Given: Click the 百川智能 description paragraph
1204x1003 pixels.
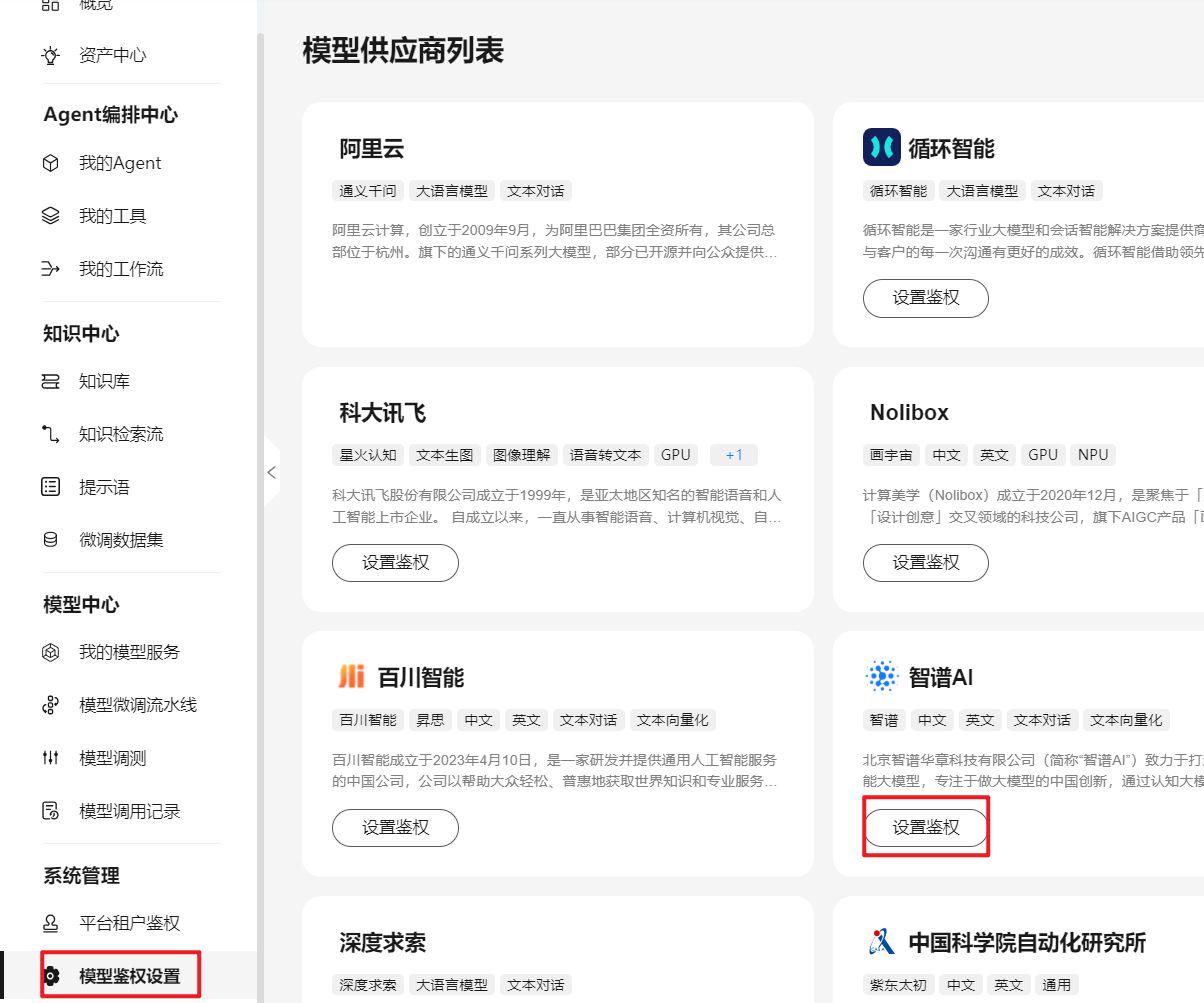Looking at the screenshot, I should (555, 770).
